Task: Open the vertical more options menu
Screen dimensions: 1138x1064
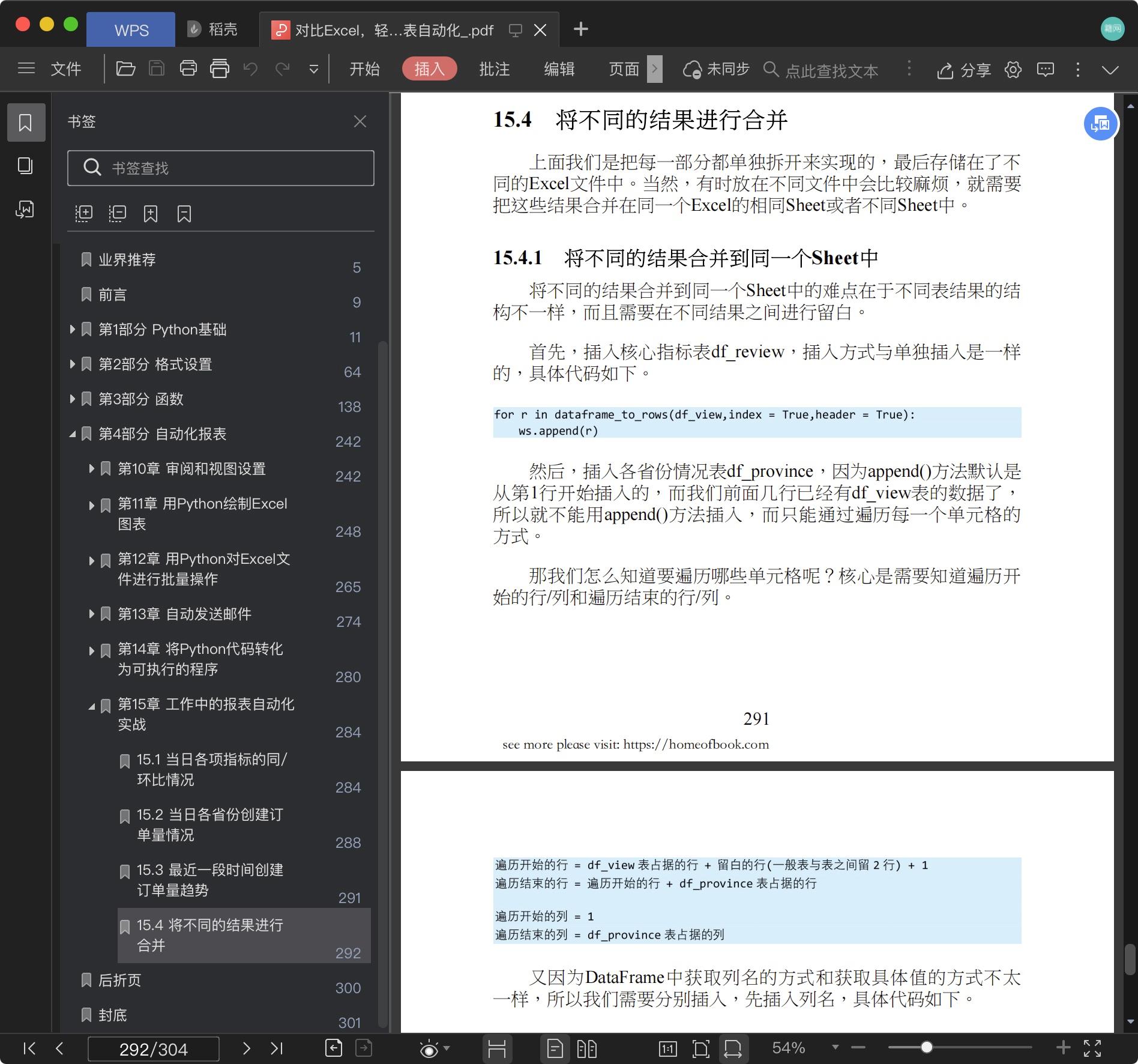Action: click(x=1078, y=70)
